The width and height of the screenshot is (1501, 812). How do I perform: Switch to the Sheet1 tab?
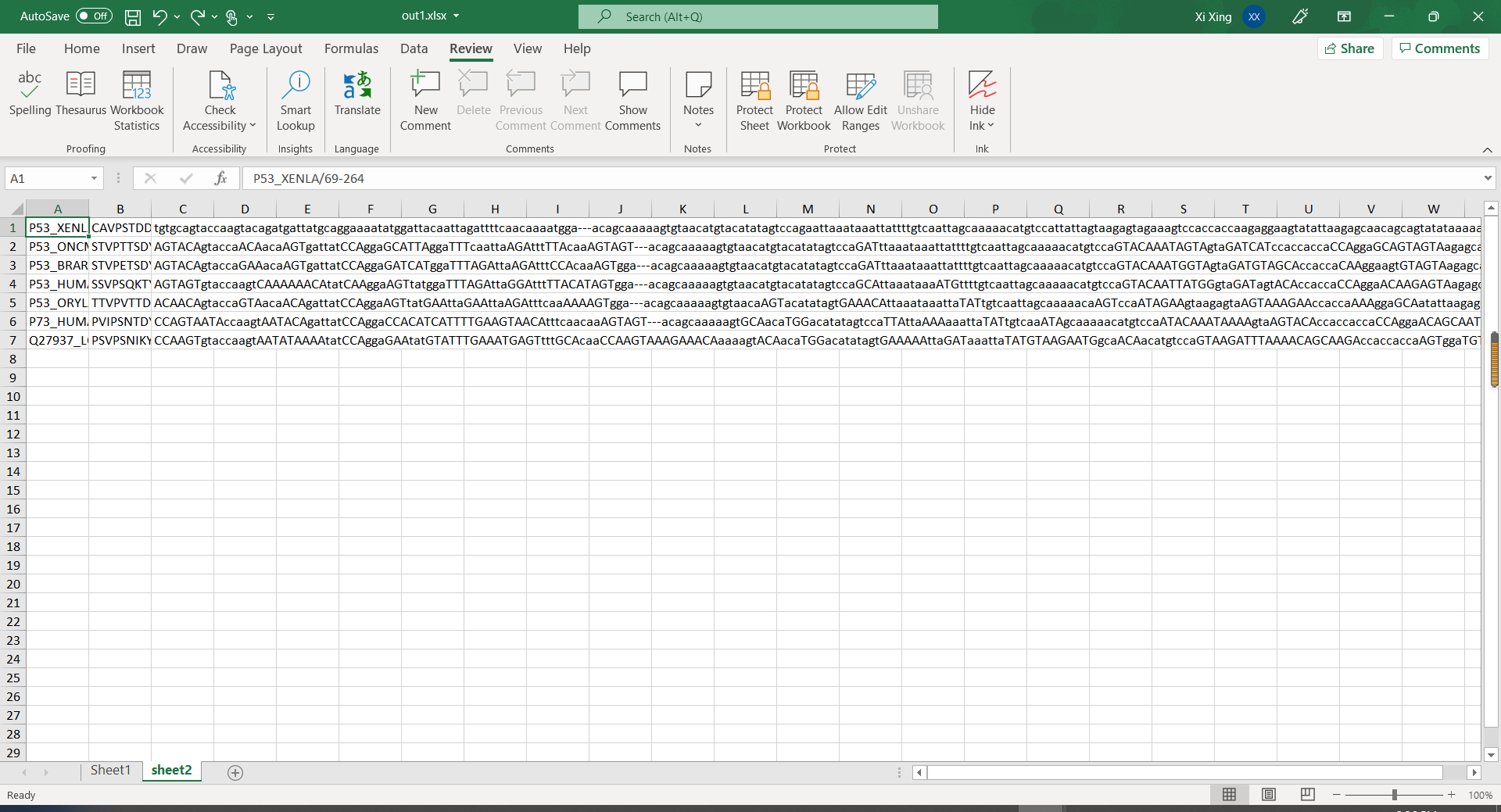[110, 770]
